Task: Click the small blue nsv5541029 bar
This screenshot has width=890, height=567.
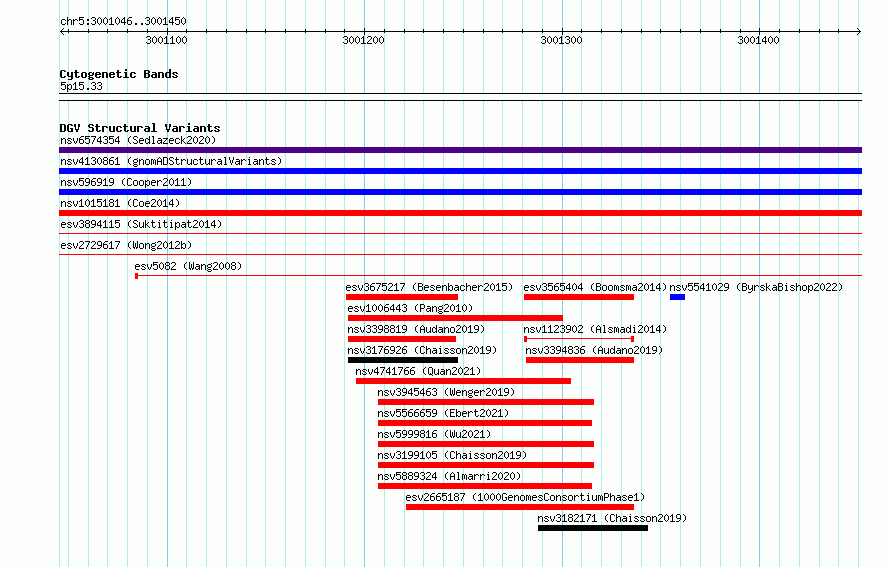Action: click(677, 297)
